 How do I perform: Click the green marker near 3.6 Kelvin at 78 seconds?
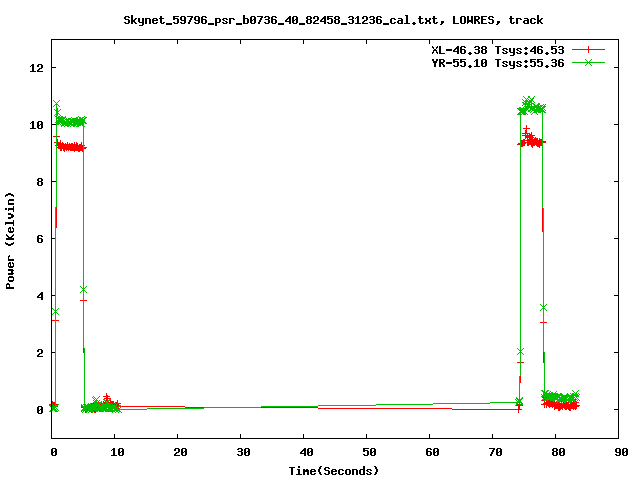pos(543,307)
